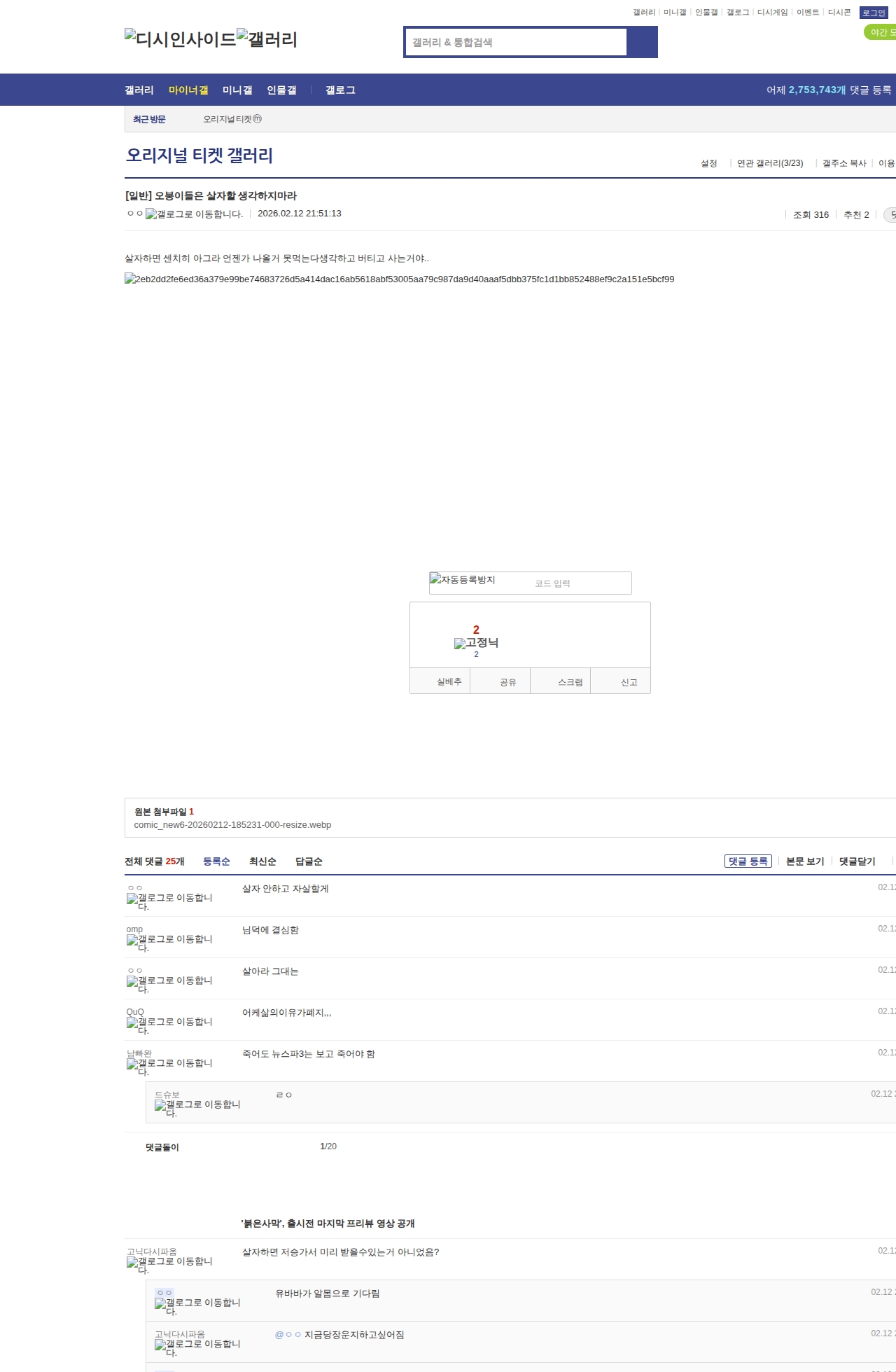Focus the 갤러리 & 통합검색 search field

click(517, 42)
